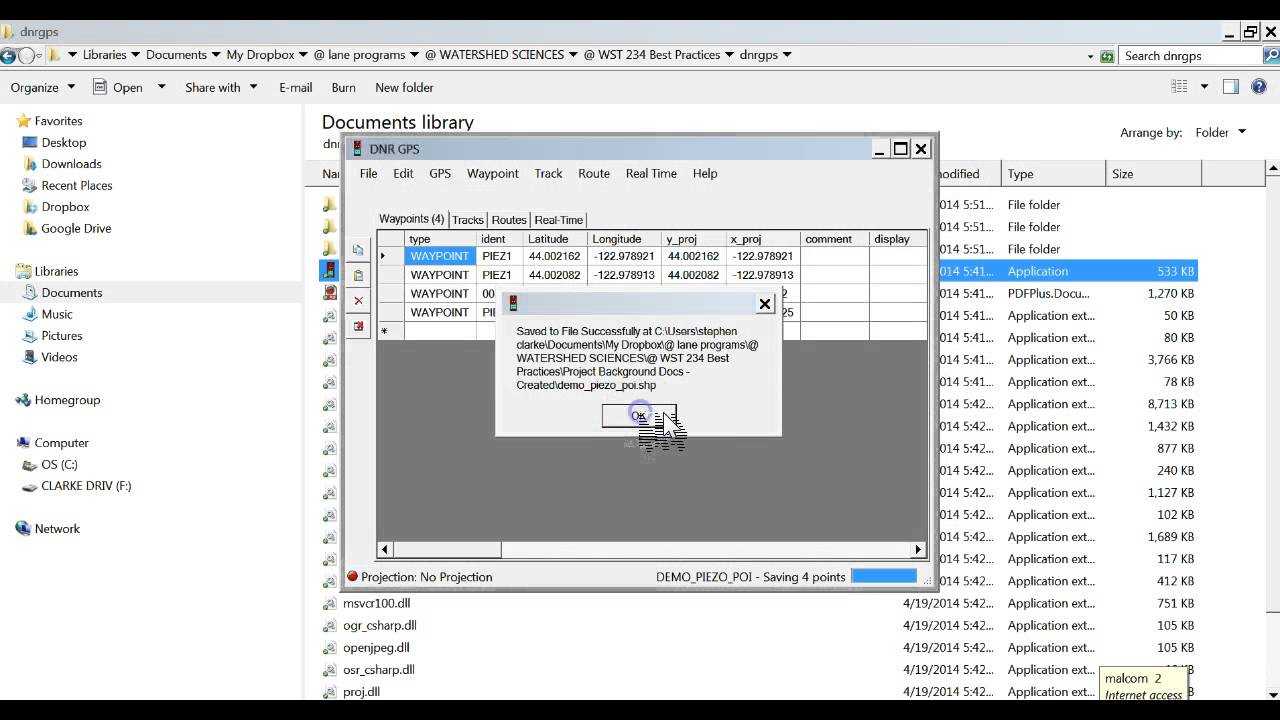Image resolution: width=1280 pixels, height=720 pixels.
Task: Open the Edit menu in DNR GPS
Action: click(403, 173)
